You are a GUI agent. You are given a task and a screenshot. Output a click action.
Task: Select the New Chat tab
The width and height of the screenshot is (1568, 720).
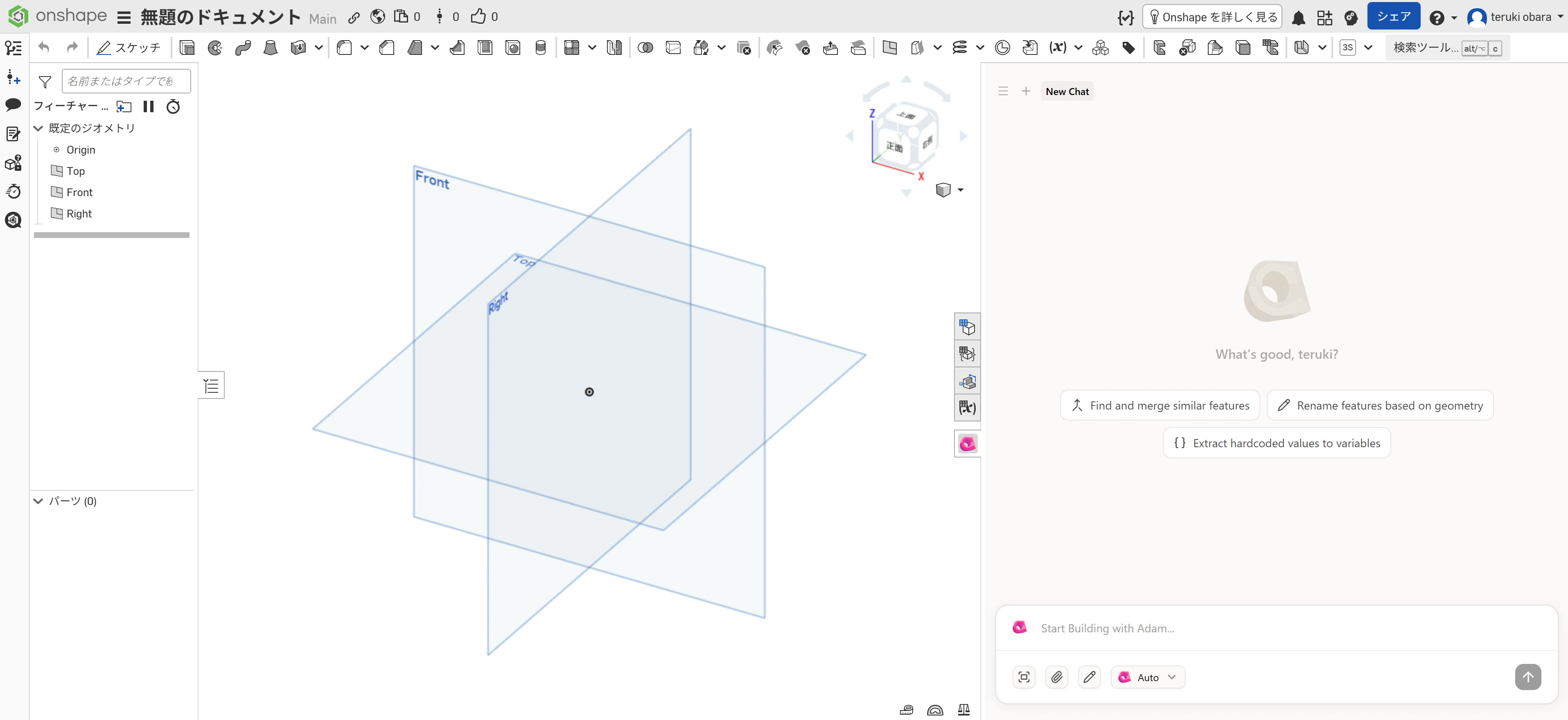pos(1067,91)
